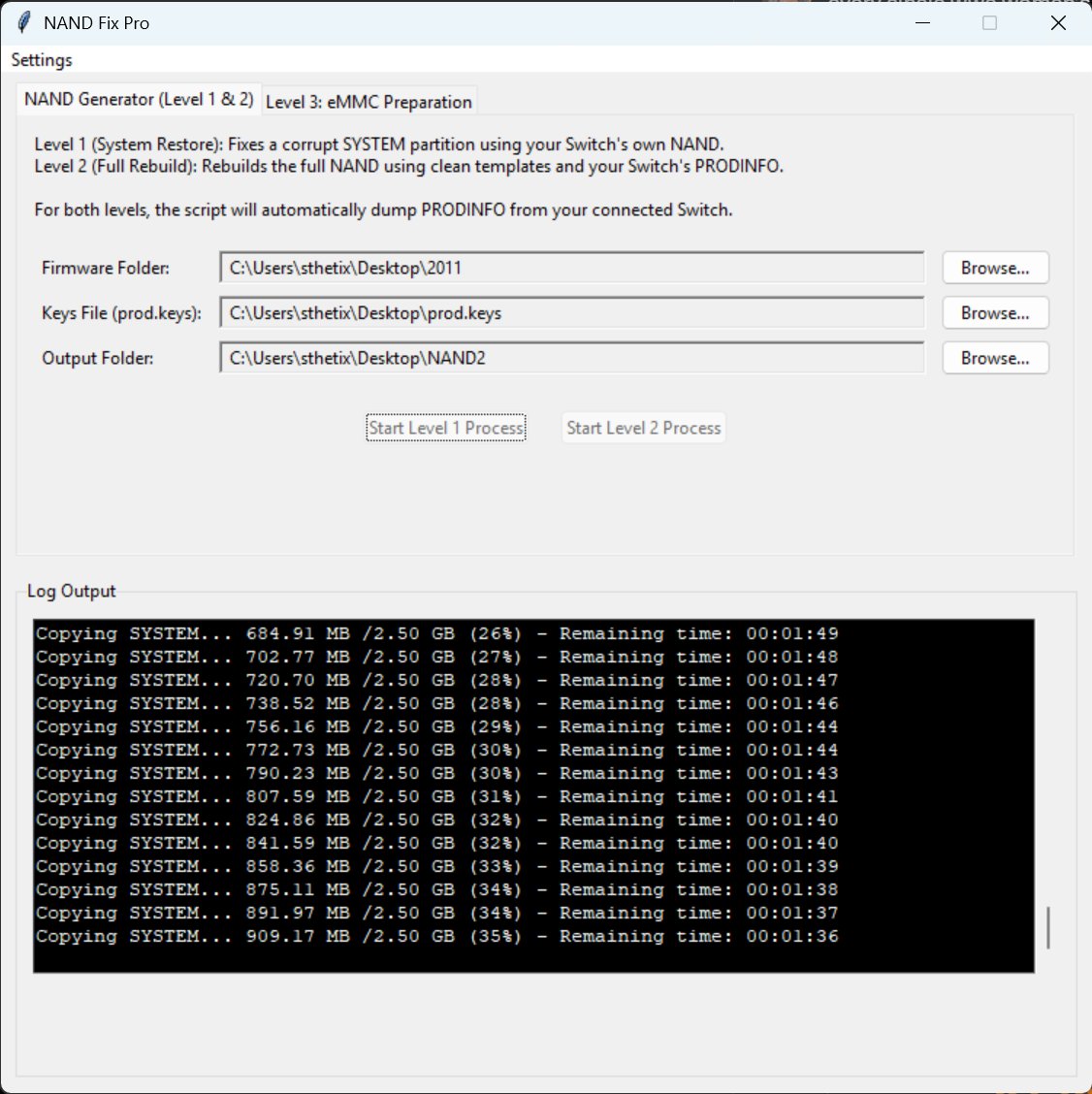Click log line showing 772.73 MB

click(x=436, y=750)
